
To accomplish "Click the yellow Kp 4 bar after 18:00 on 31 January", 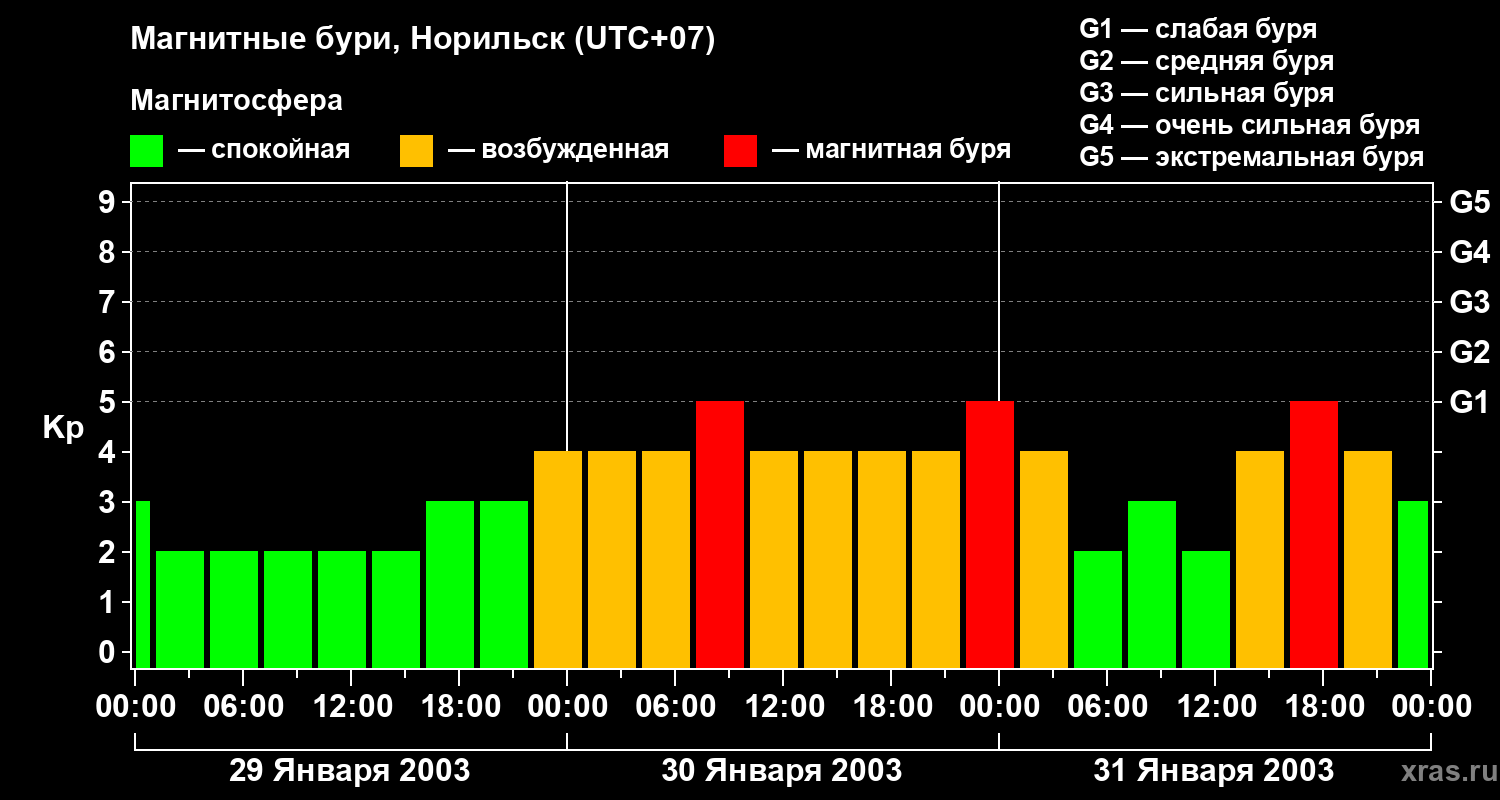I will point(1368,560).
